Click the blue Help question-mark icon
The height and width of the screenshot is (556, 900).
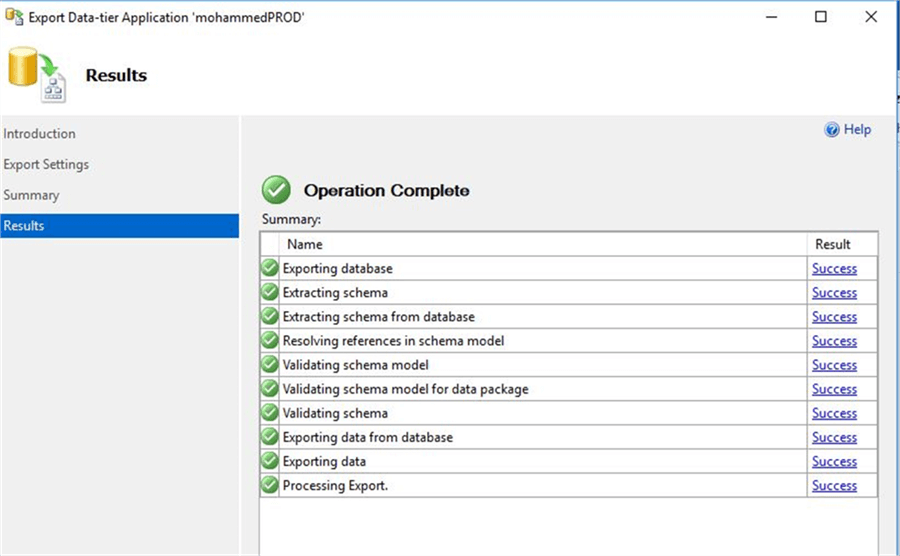pyautogui.click(x=832, y=130)
